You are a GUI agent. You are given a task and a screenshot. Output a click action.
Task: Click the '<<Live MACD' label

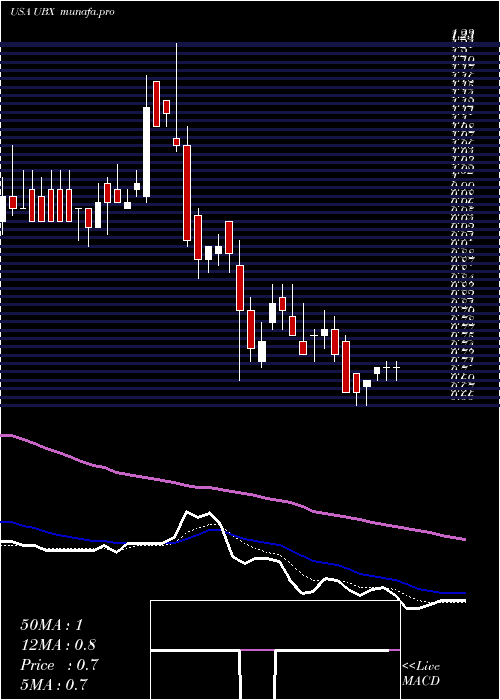(x=421, y=673)
